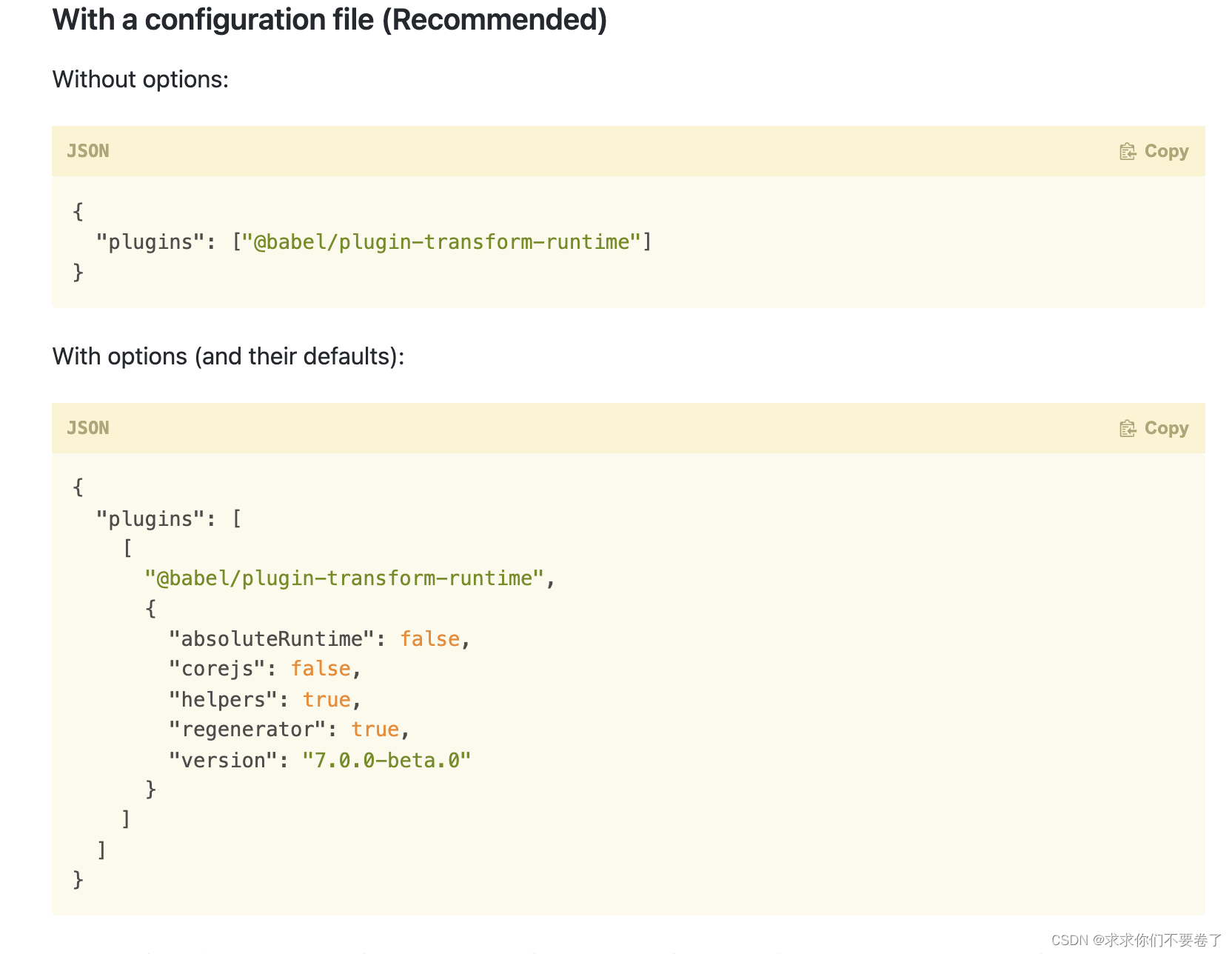Click the "version" key

[223, 760]
